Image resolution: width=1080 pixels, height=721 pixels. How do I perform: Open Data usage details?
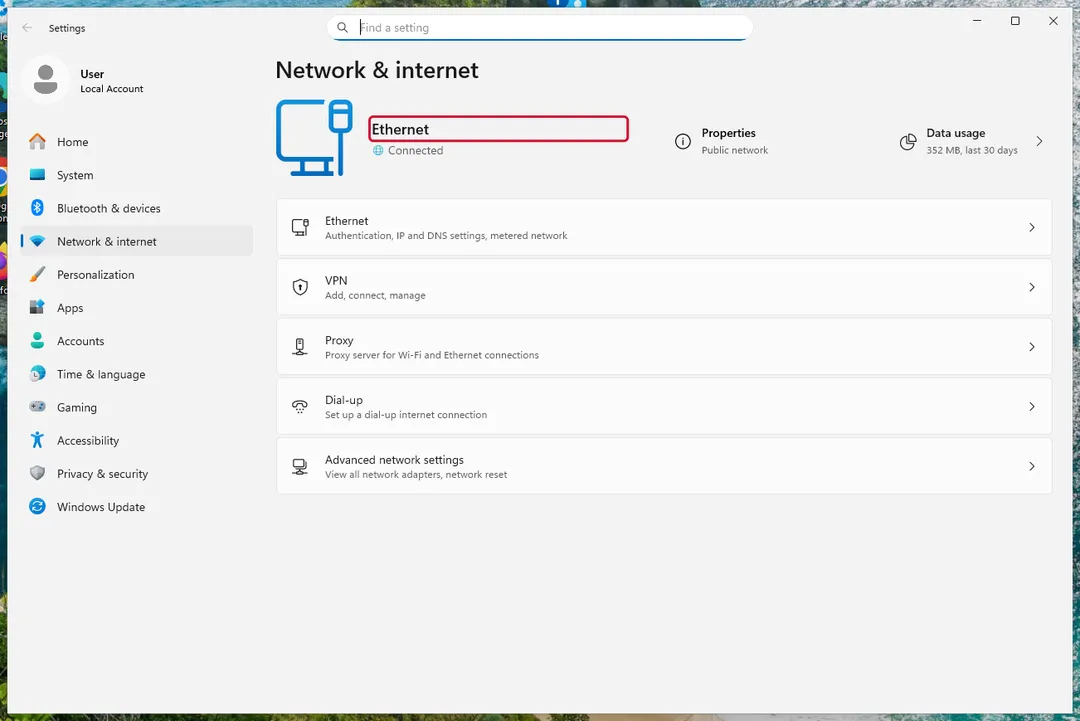[971, 141]
